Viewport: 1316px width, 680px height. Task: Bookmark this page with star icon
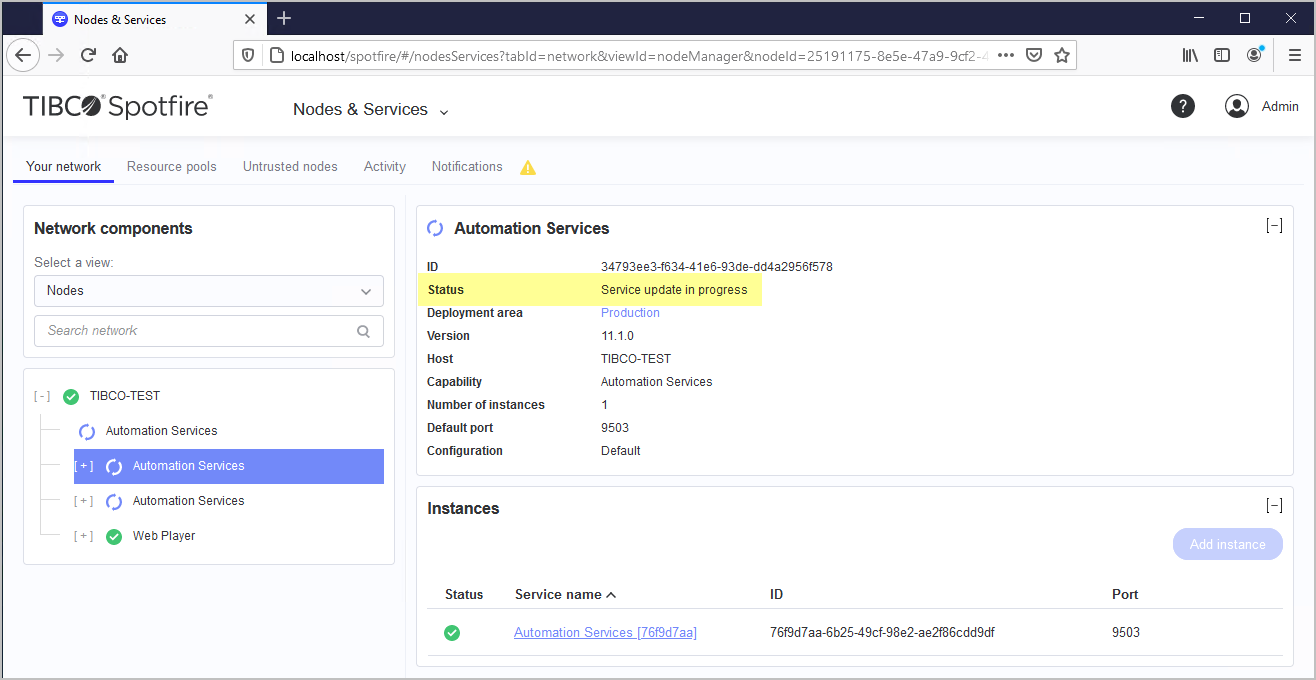point(1062,55)
